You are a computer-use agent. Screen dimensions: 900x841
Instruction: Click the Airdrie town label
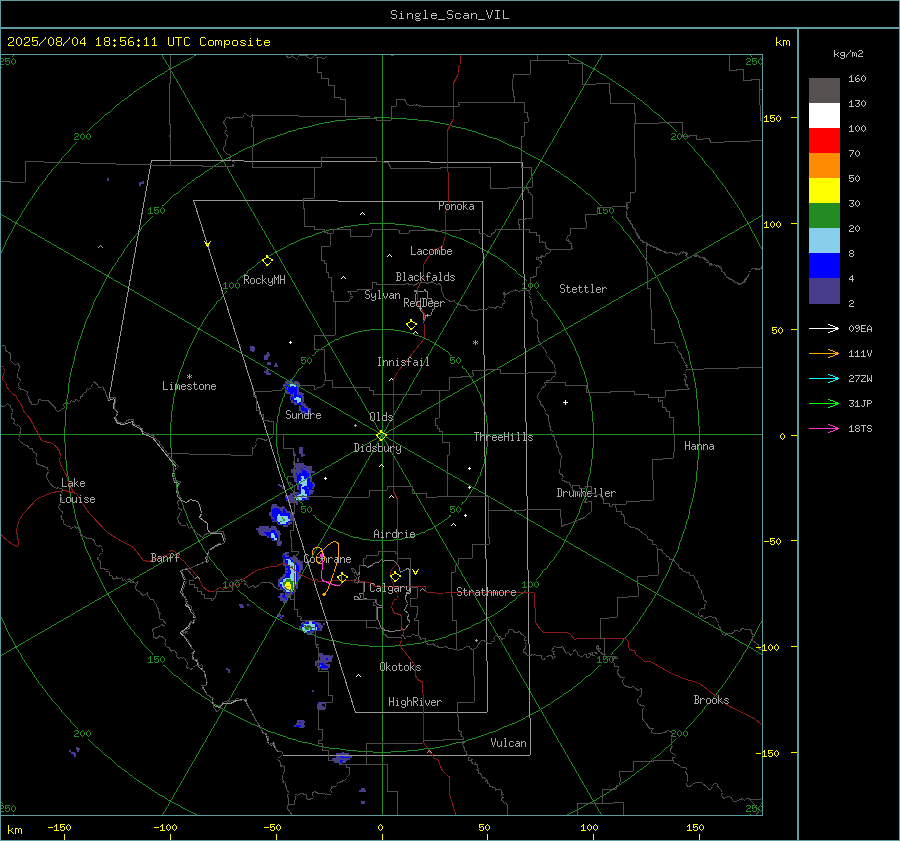tap(394, 534)
